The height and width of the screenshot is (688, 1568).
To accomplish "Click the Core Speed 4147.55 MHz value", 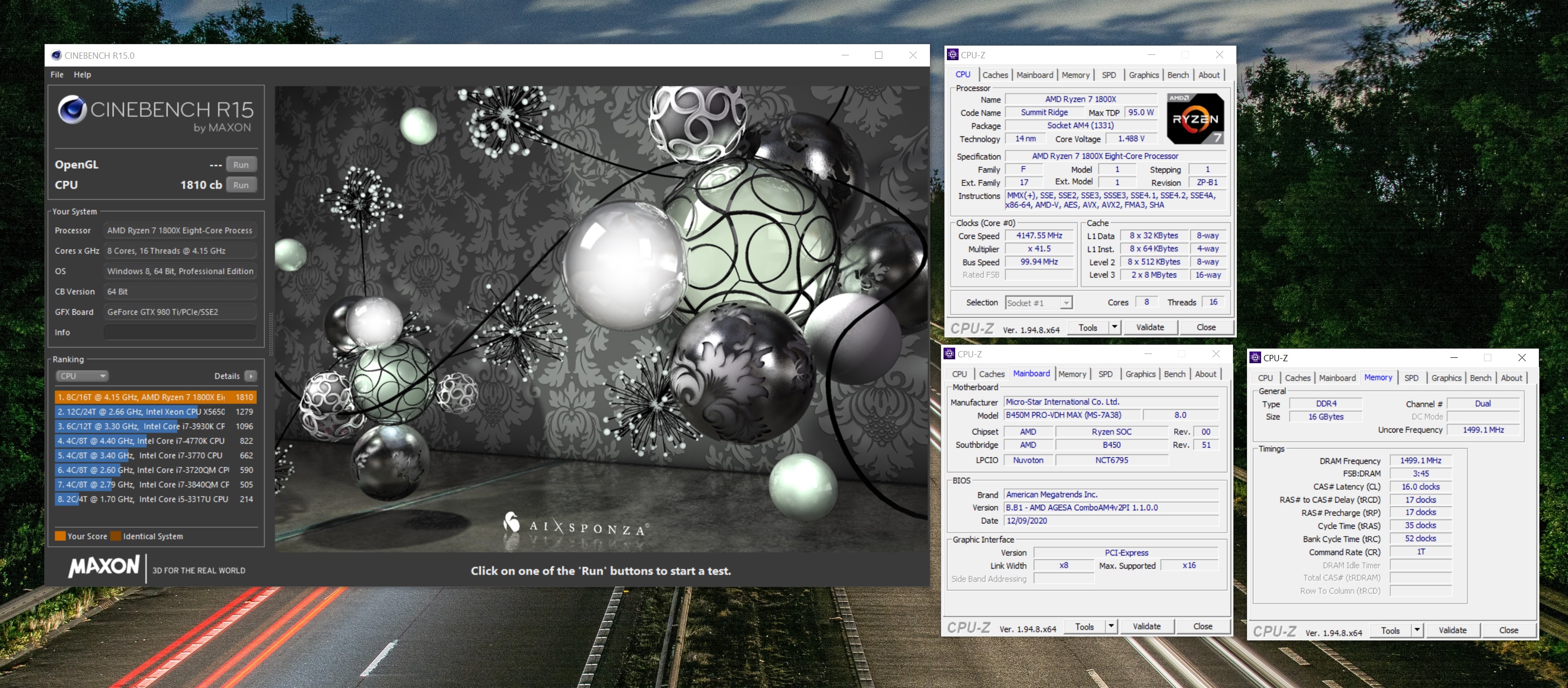I will pyautogui.click(x=1038, y=235).
